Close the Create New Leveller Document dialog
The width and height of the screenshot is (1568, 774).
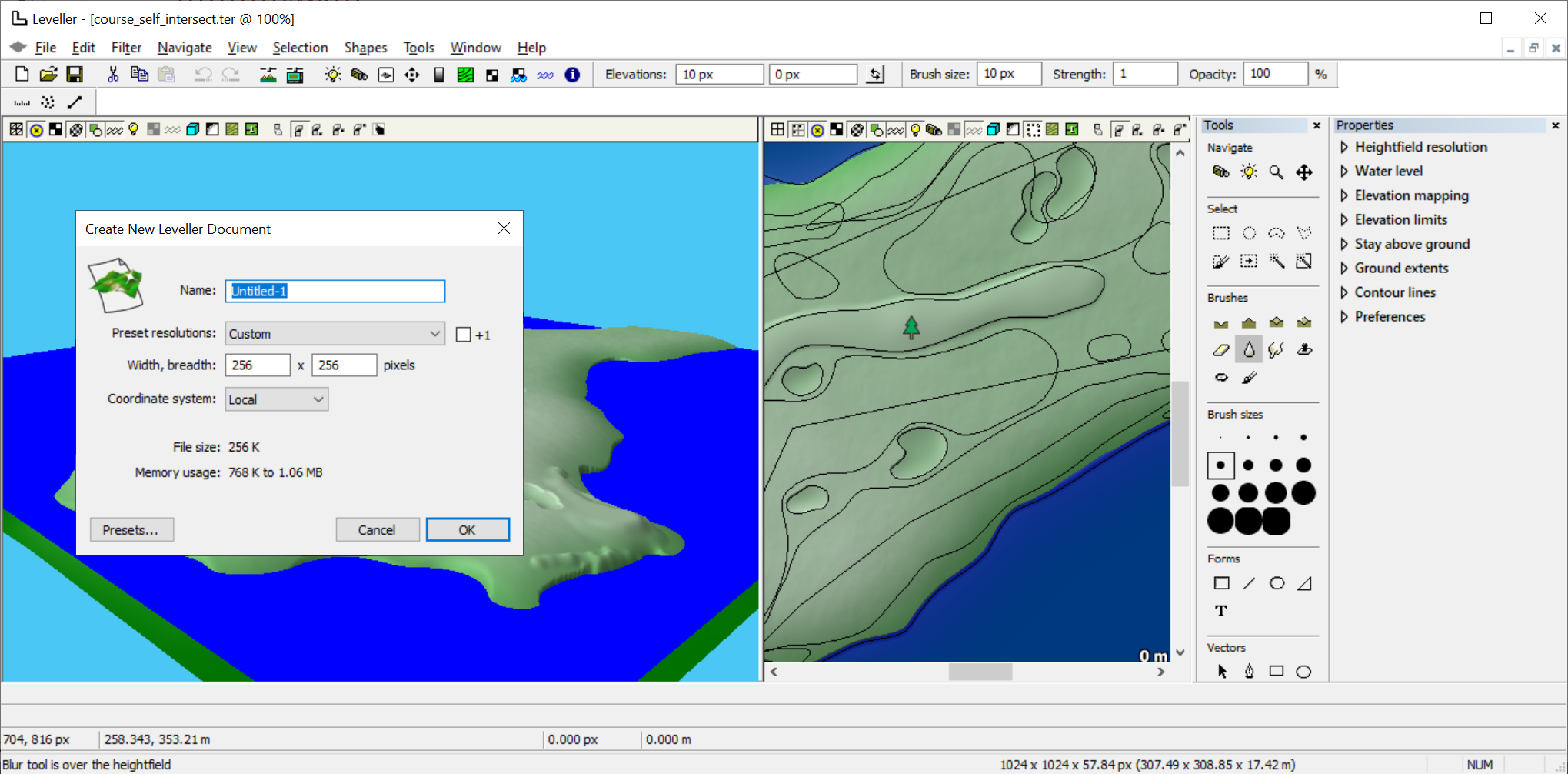click(504, 229)
